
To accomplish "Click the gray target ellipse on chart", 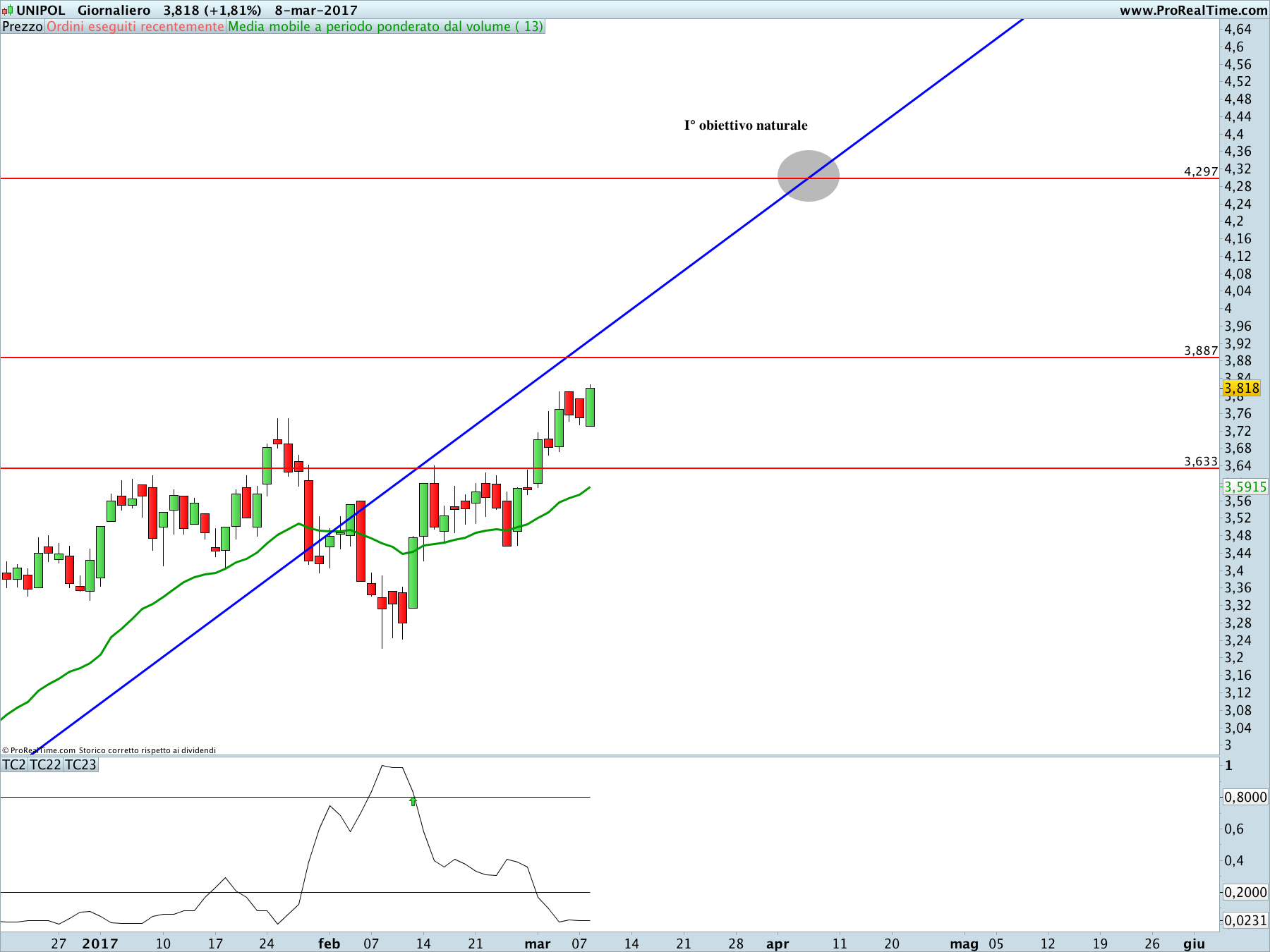I will [x=809, y=176].
